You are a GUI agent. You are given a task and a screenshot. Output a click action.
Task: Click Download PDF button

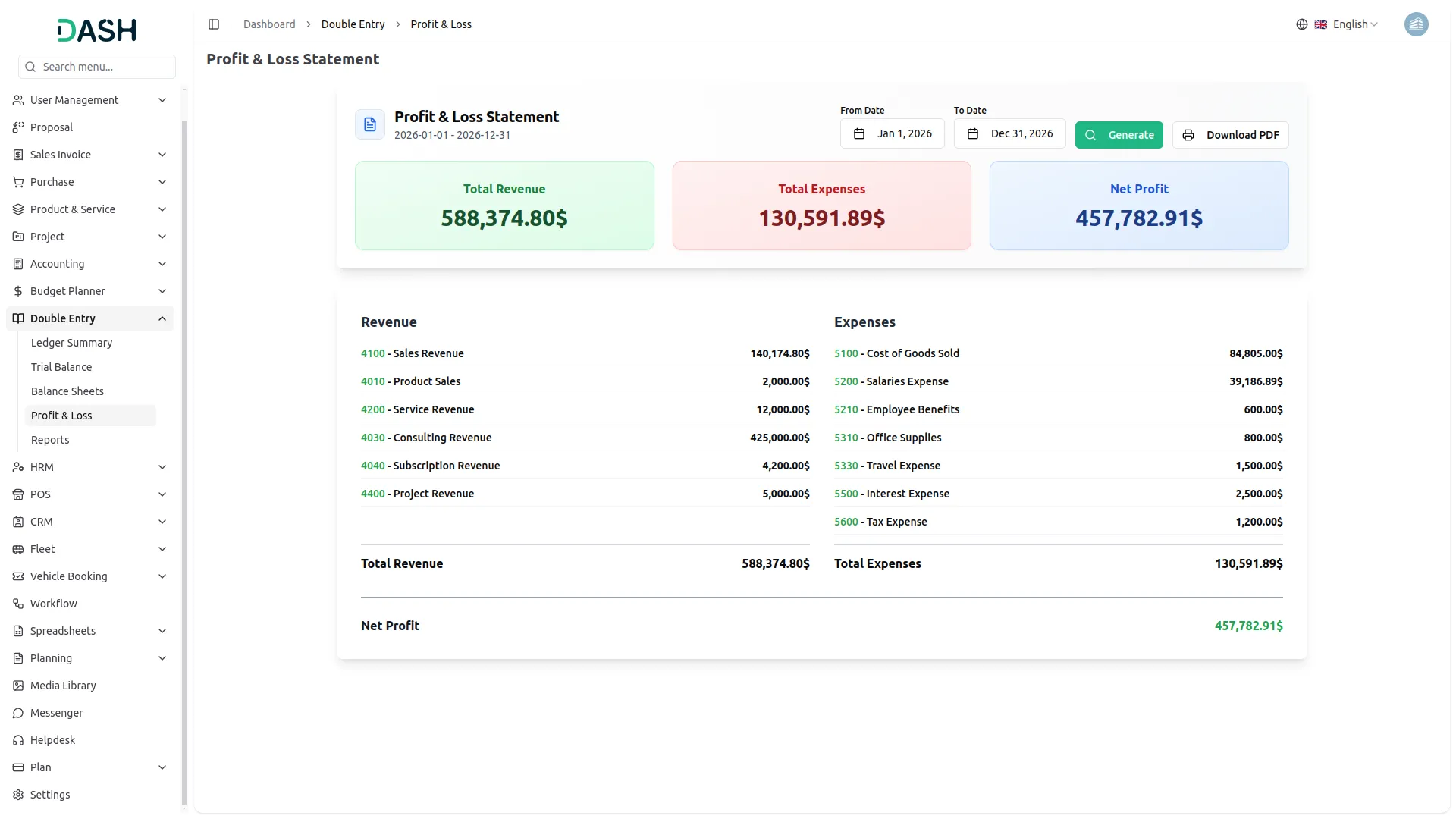[x=1230, y=135]
